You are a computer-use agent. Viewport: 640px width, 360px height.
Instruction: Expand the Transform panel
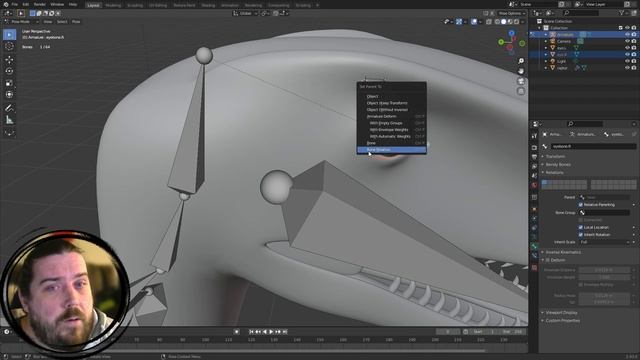555,156
